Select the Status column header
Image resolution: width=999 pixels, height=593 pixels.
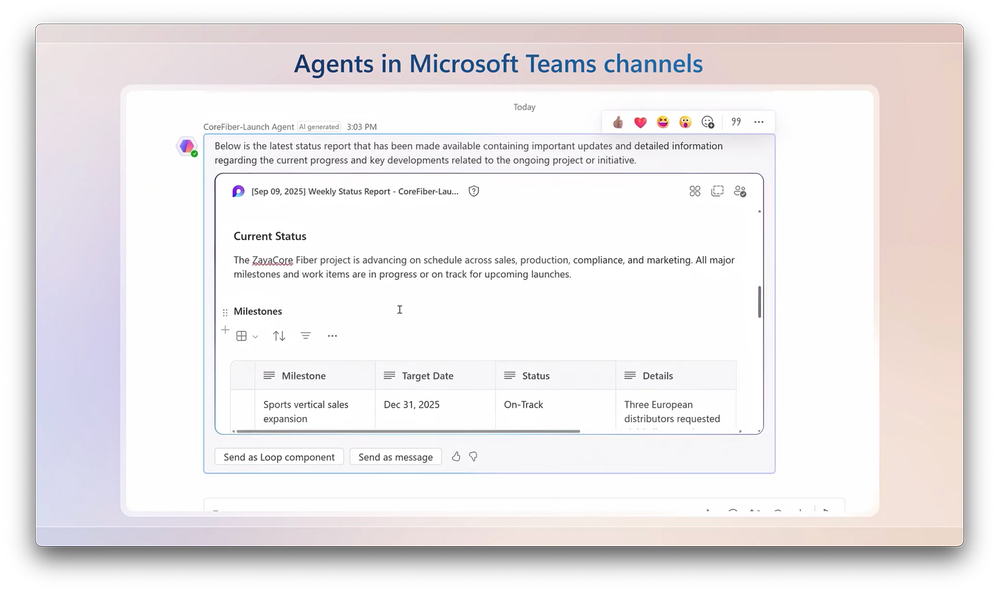(556, 376)
